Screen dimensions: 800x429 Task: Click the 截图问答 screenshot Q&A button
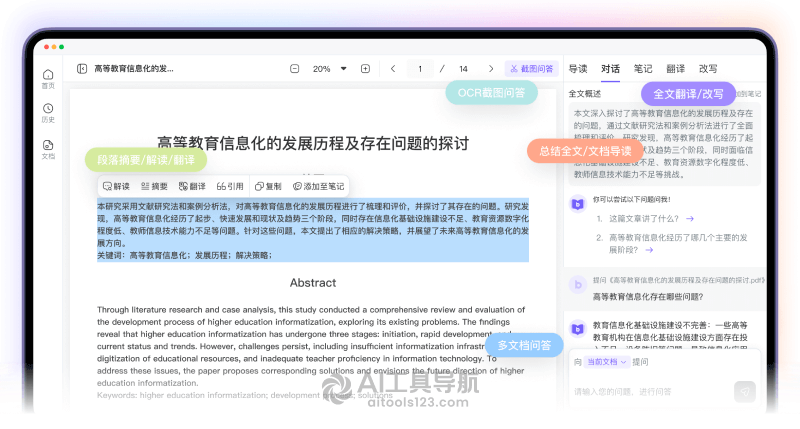[532, 68]
